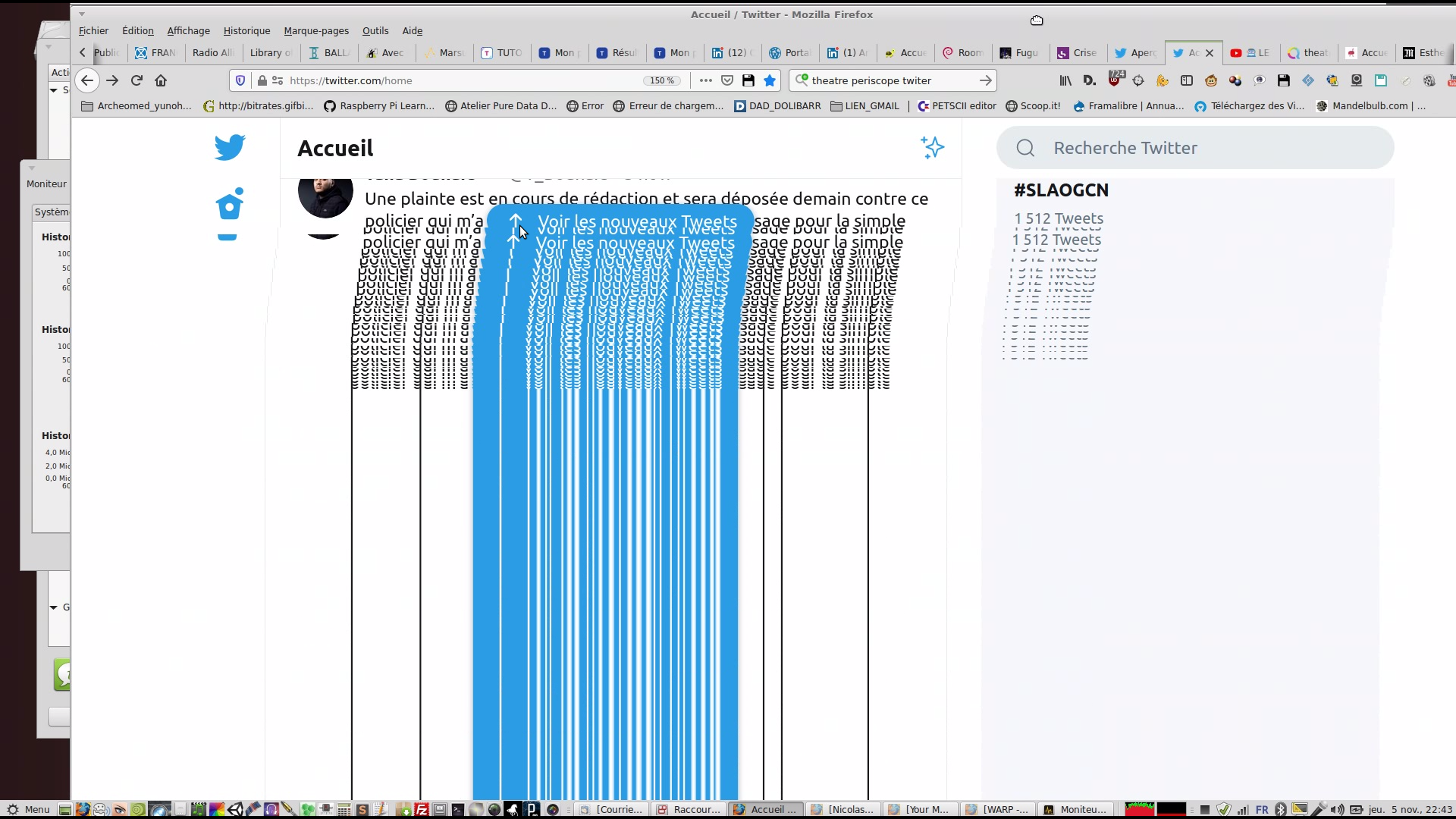Open the Pocket save icon
Screen dimensions: 1456x819
[x=727, y=80]
